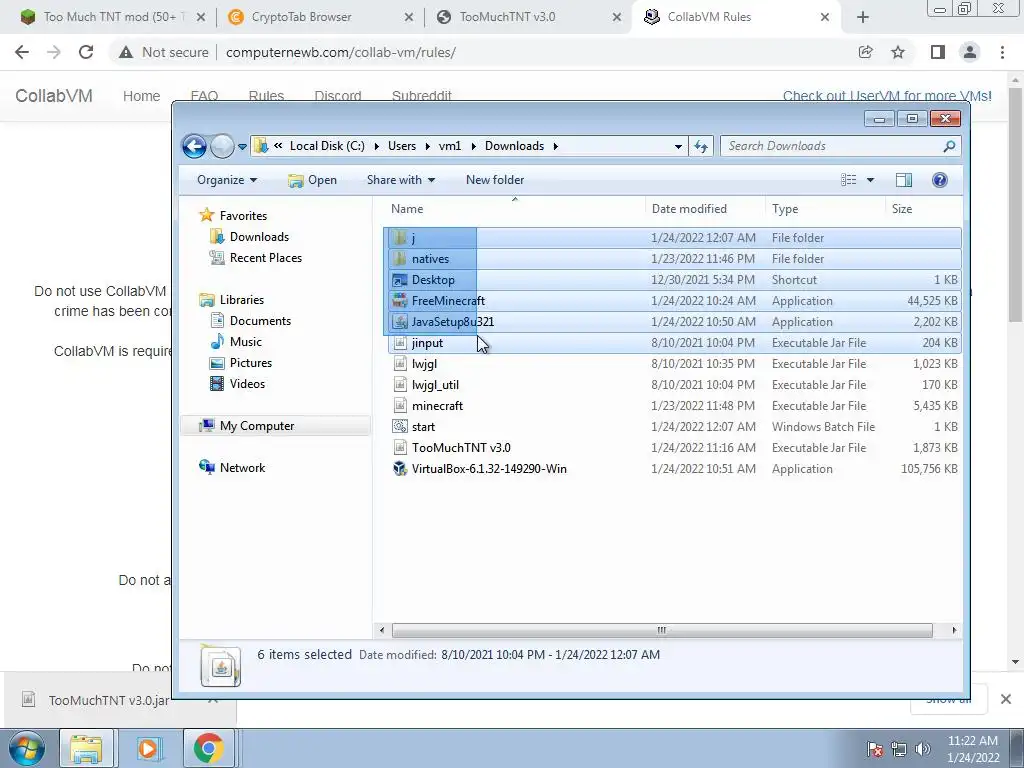Select the VirtualBox installer icon
The image size is (1024, 768).
click(400, 469)
